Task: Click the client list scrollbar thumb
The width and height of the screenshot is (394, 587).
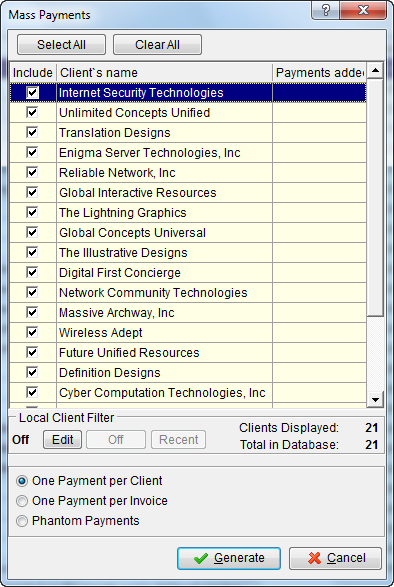Action: click(375, 197)
